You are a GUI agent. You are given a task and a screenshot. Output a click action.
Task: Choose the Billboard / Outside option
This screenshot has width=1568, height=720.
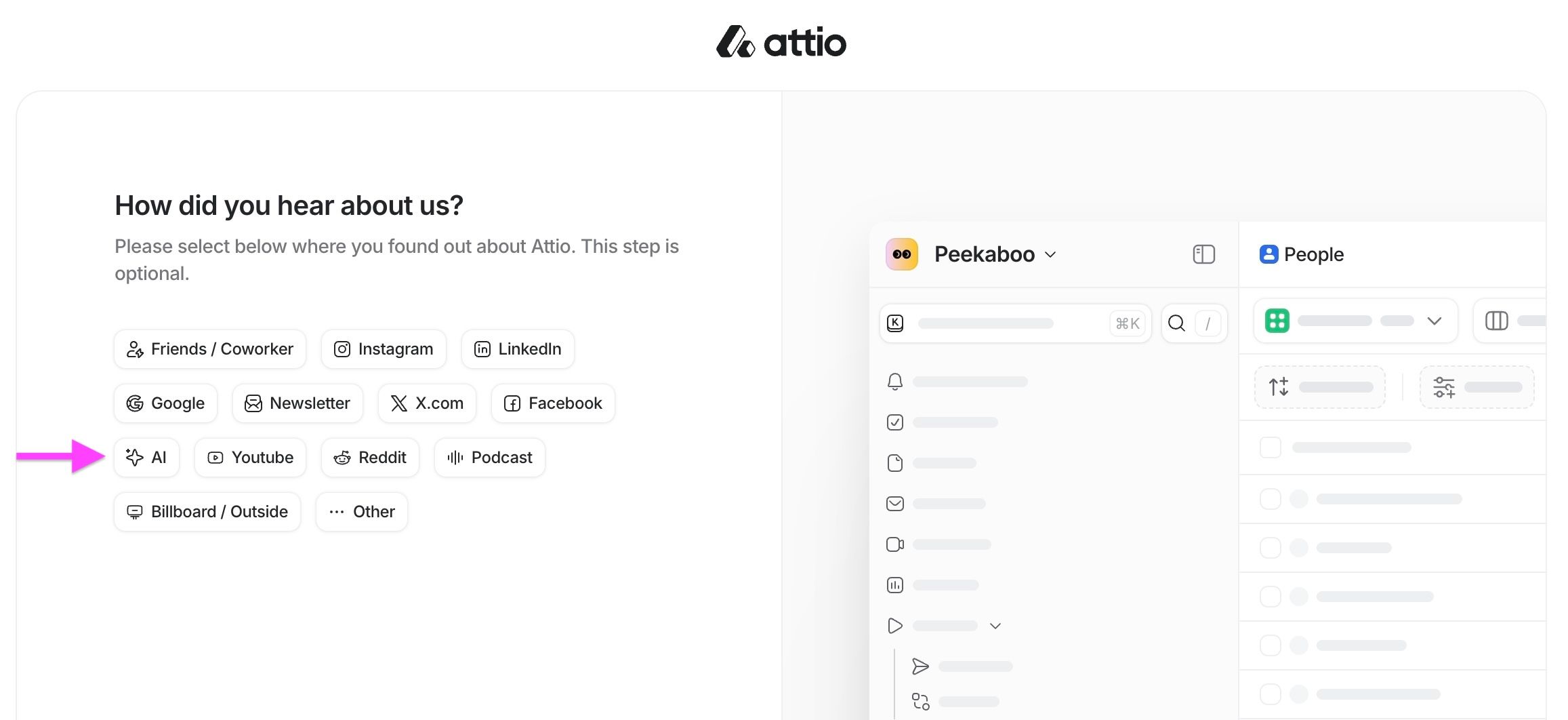point(207,511)
